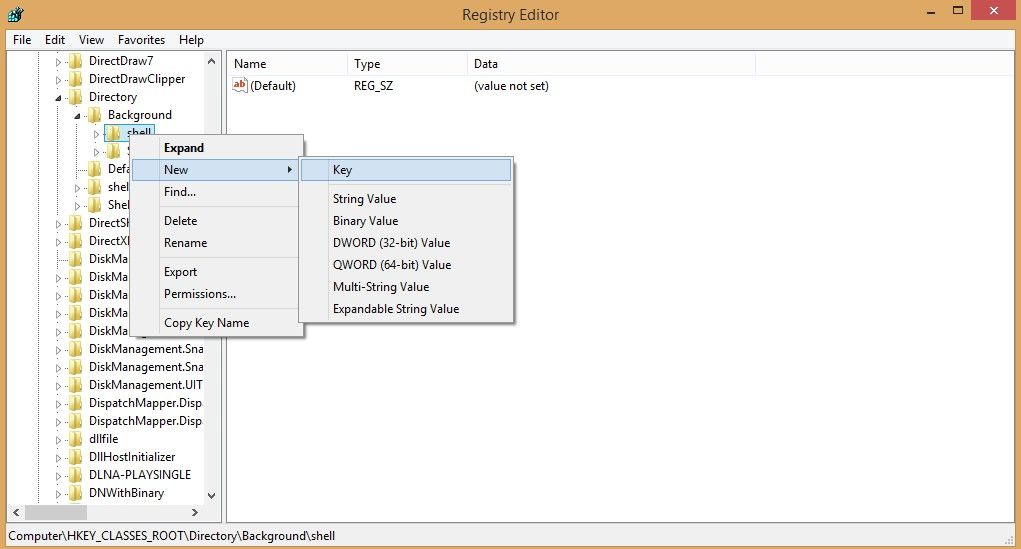Choose Copy Key Name

pos(217,323)
